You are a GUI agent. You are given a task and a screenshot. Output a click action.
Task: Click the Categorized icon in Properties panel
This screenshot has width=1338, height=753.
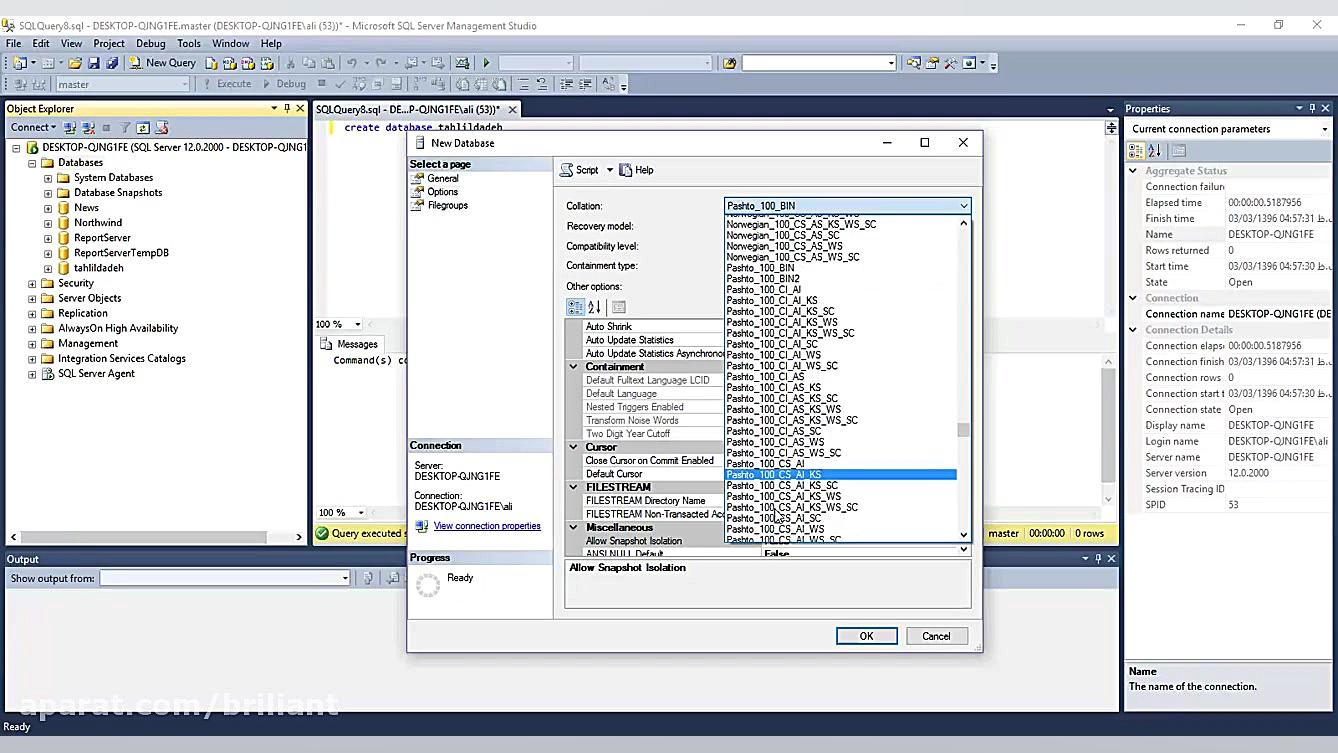[x=1136, y=151]
